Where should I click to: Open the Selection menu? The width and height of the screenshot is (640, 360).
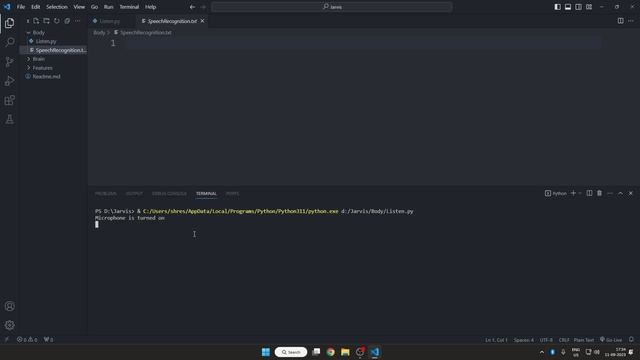[x=57, y=7]
